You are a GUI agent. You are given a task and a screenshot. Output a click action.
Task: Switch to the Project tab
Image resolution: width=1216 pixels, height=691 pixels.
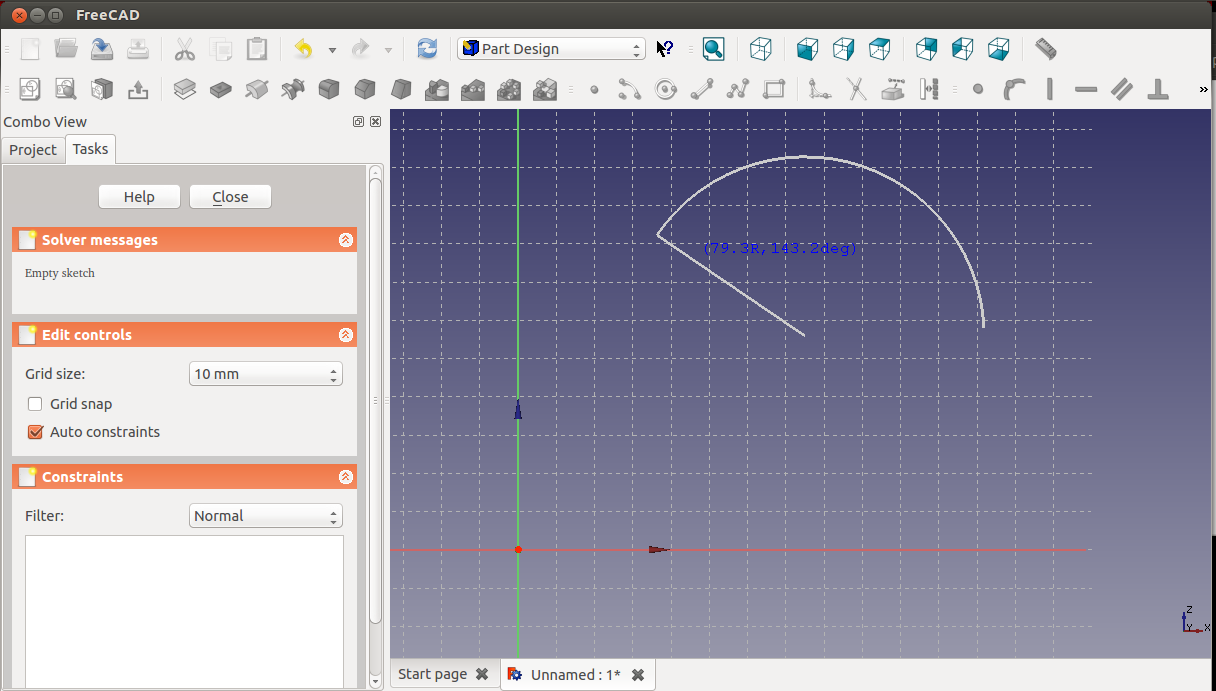(x=33, y=150)
